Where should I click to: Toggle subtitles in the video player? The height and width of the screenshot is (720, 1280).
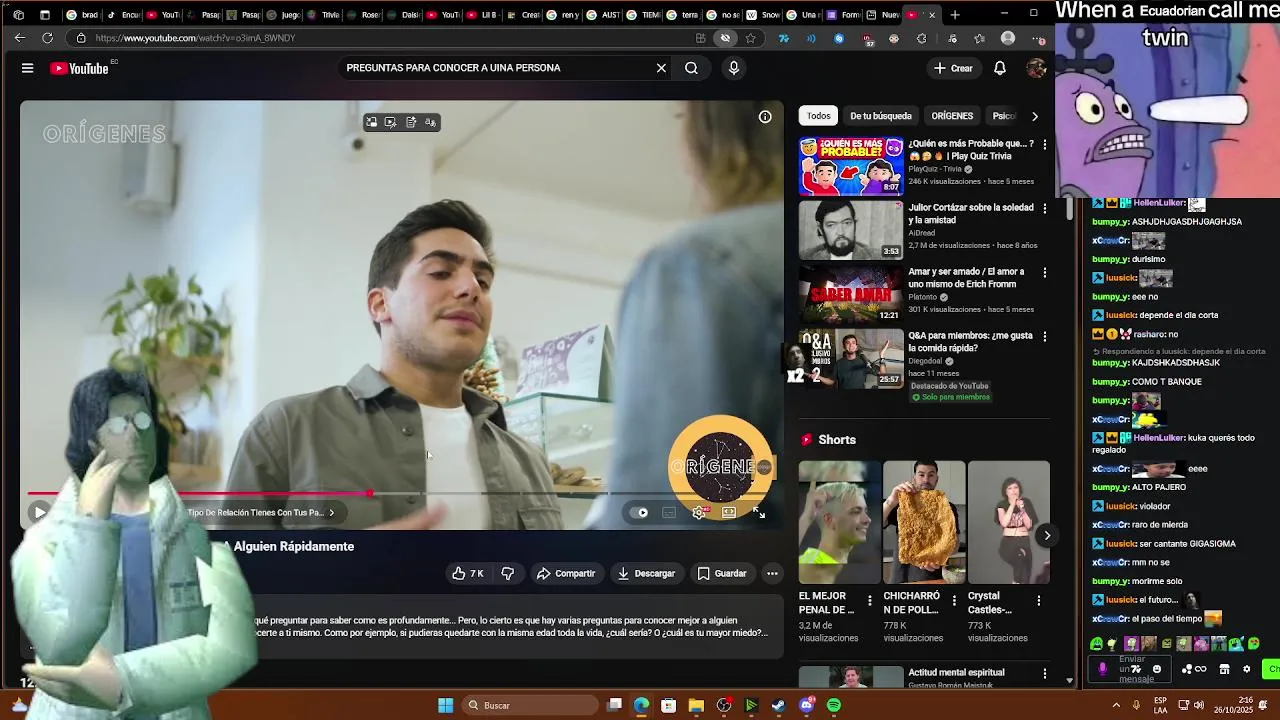tap(669, 512)
